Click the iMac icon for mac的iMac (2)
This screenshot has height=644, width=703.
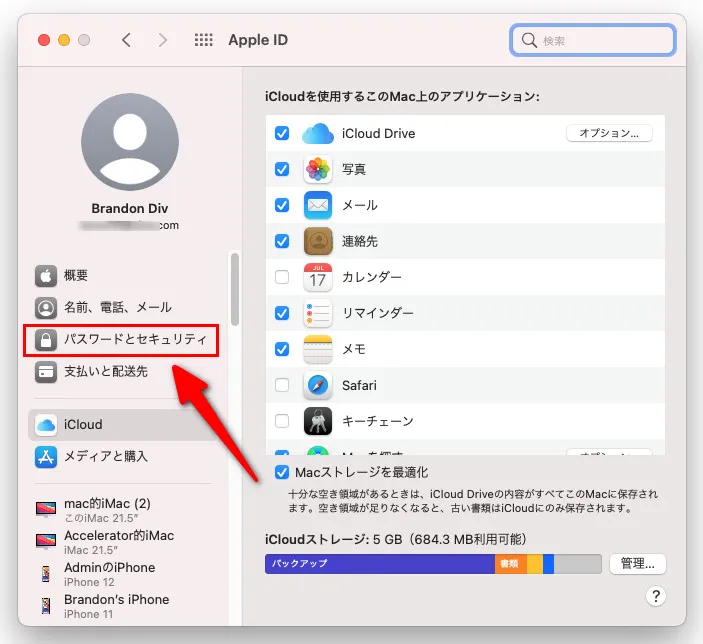pyautogui.click(x=46, y=509)
